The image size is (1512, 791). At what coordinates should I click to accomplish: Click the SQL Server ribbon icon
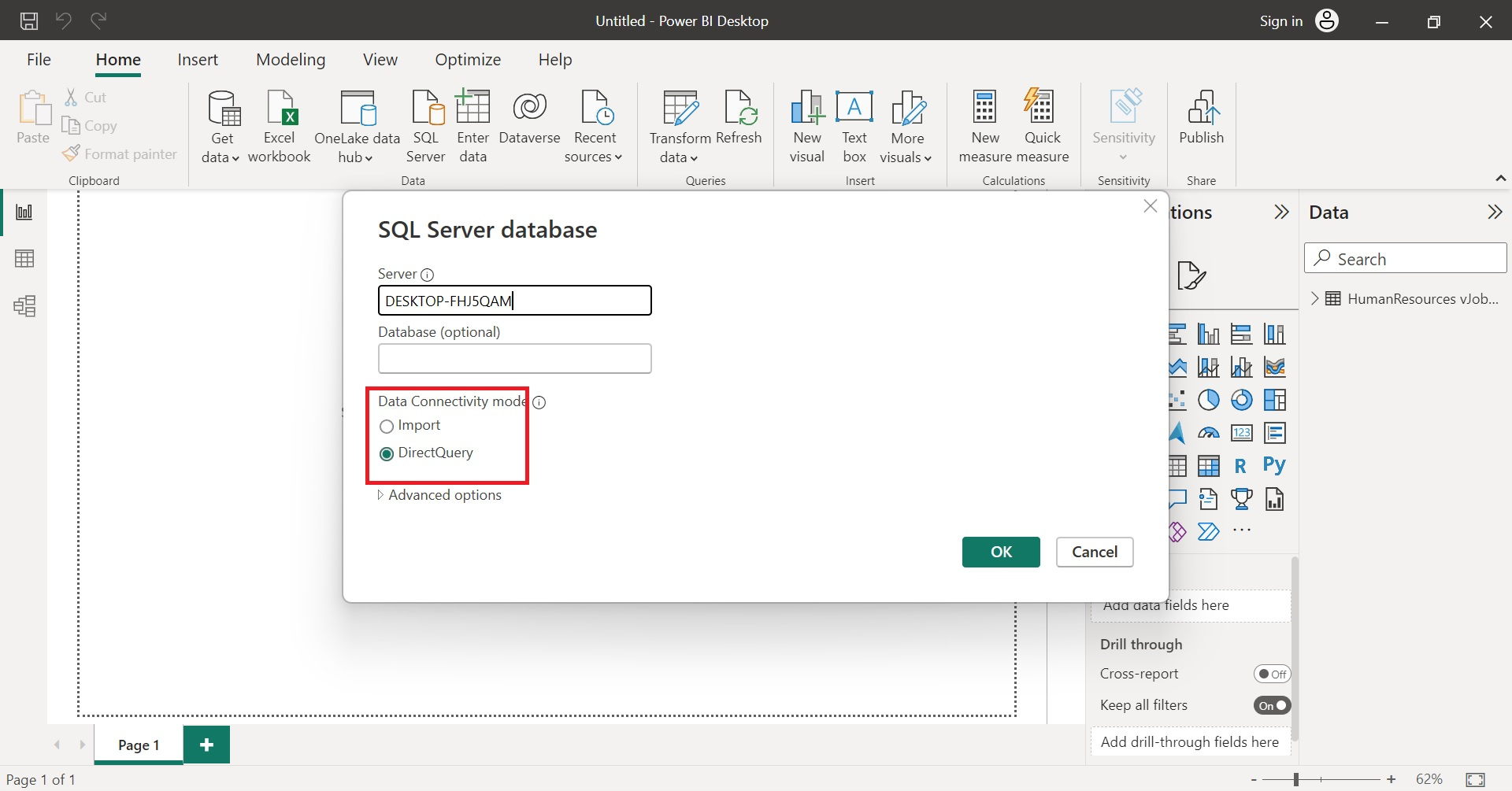pyautogui.click(x=426, y=126)
